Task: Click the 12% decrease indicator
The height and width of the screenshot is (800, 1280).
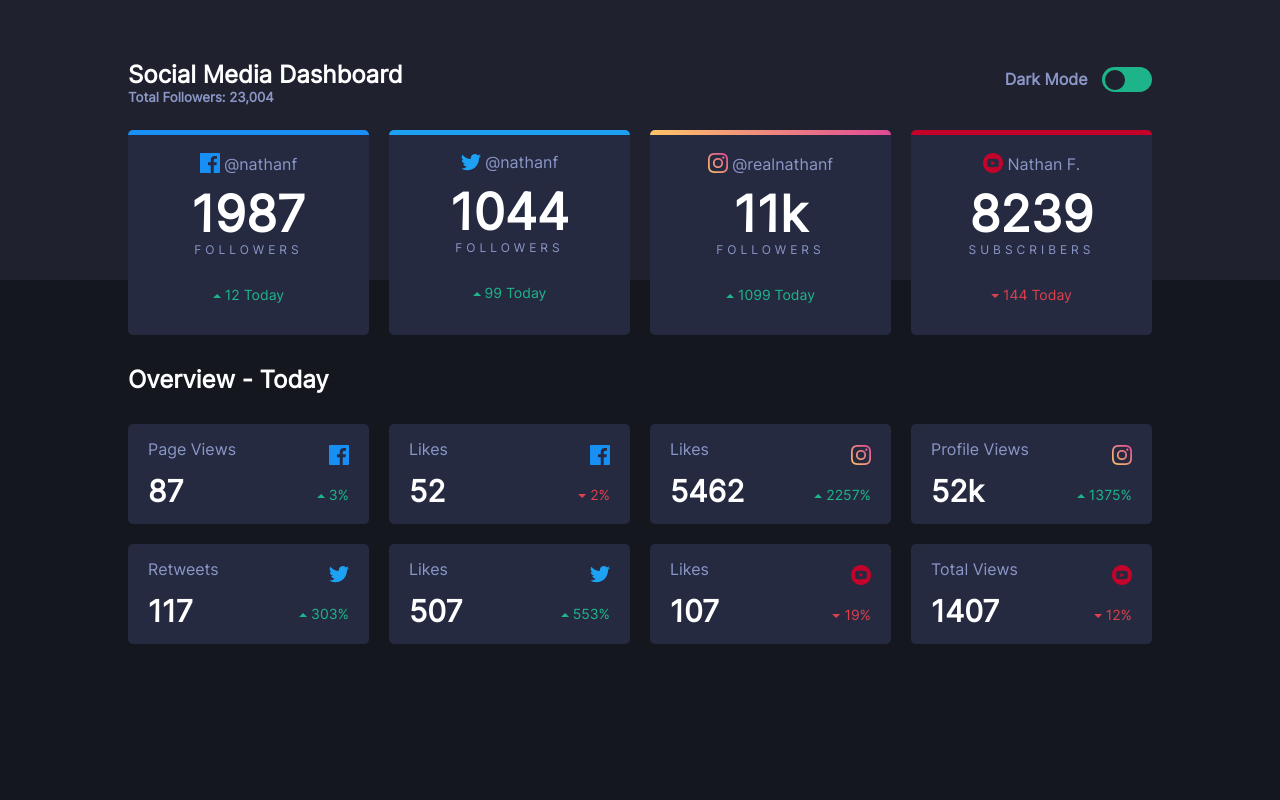Action: pyautogui.click(x=1113, y=615)
